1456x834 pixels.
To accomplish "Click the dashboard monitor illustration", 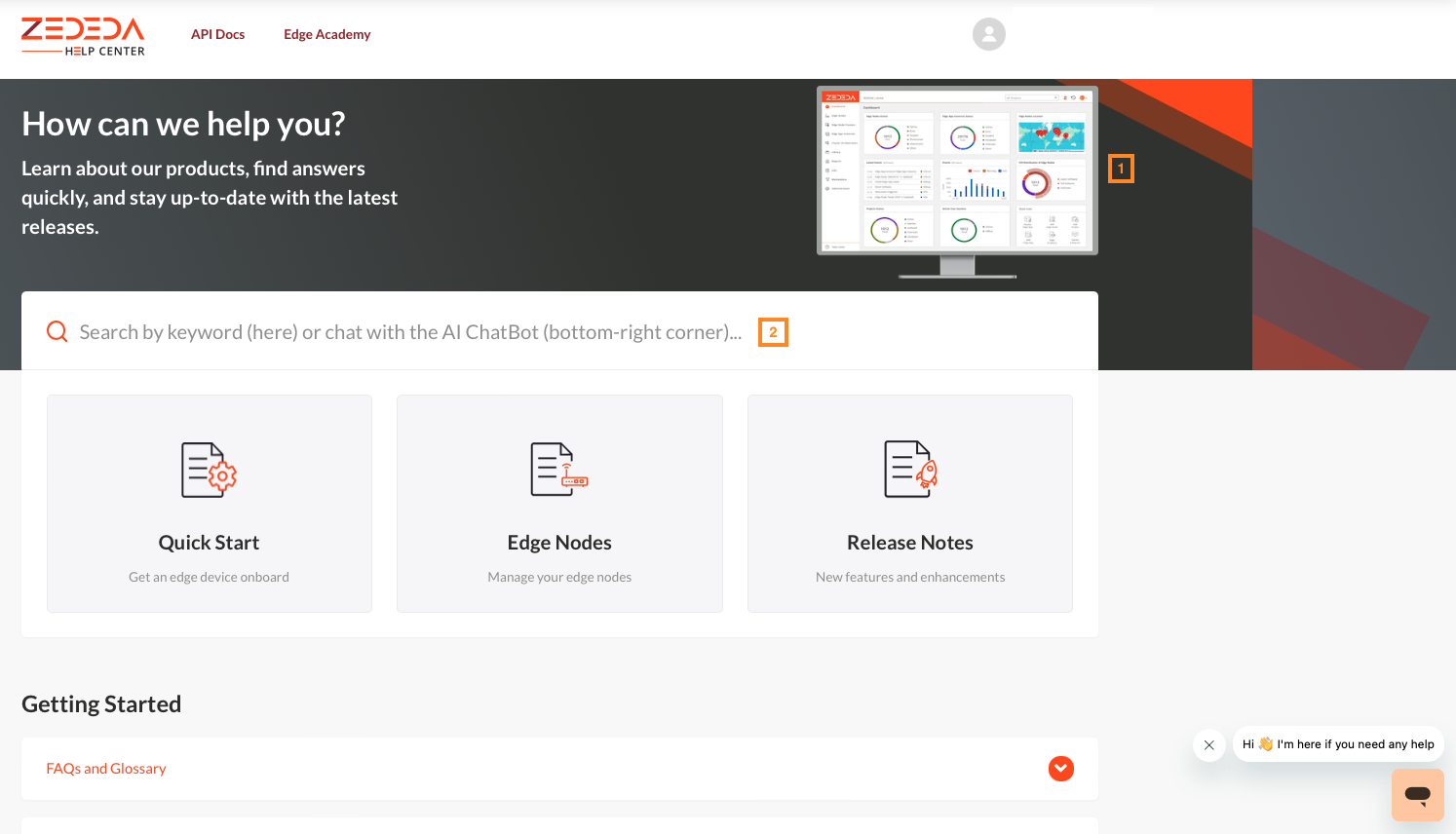I will [956, 175].
